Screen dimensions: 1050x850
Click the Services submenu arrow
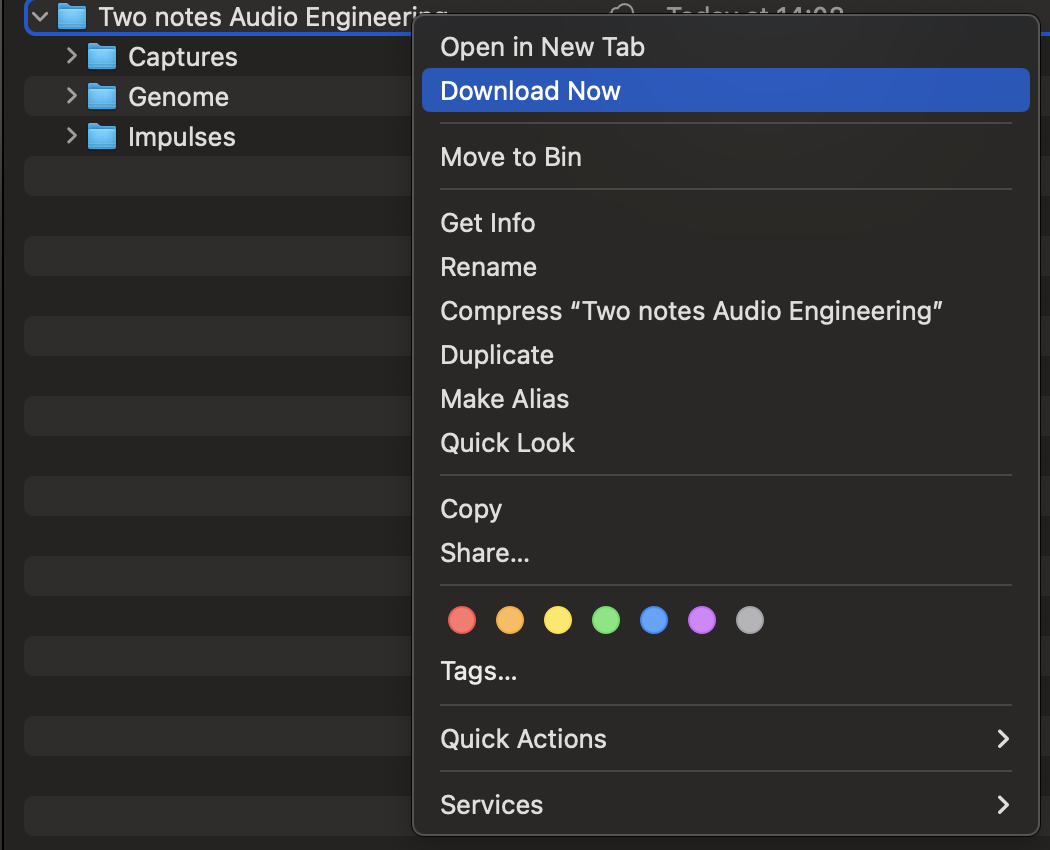[1002, 804]
